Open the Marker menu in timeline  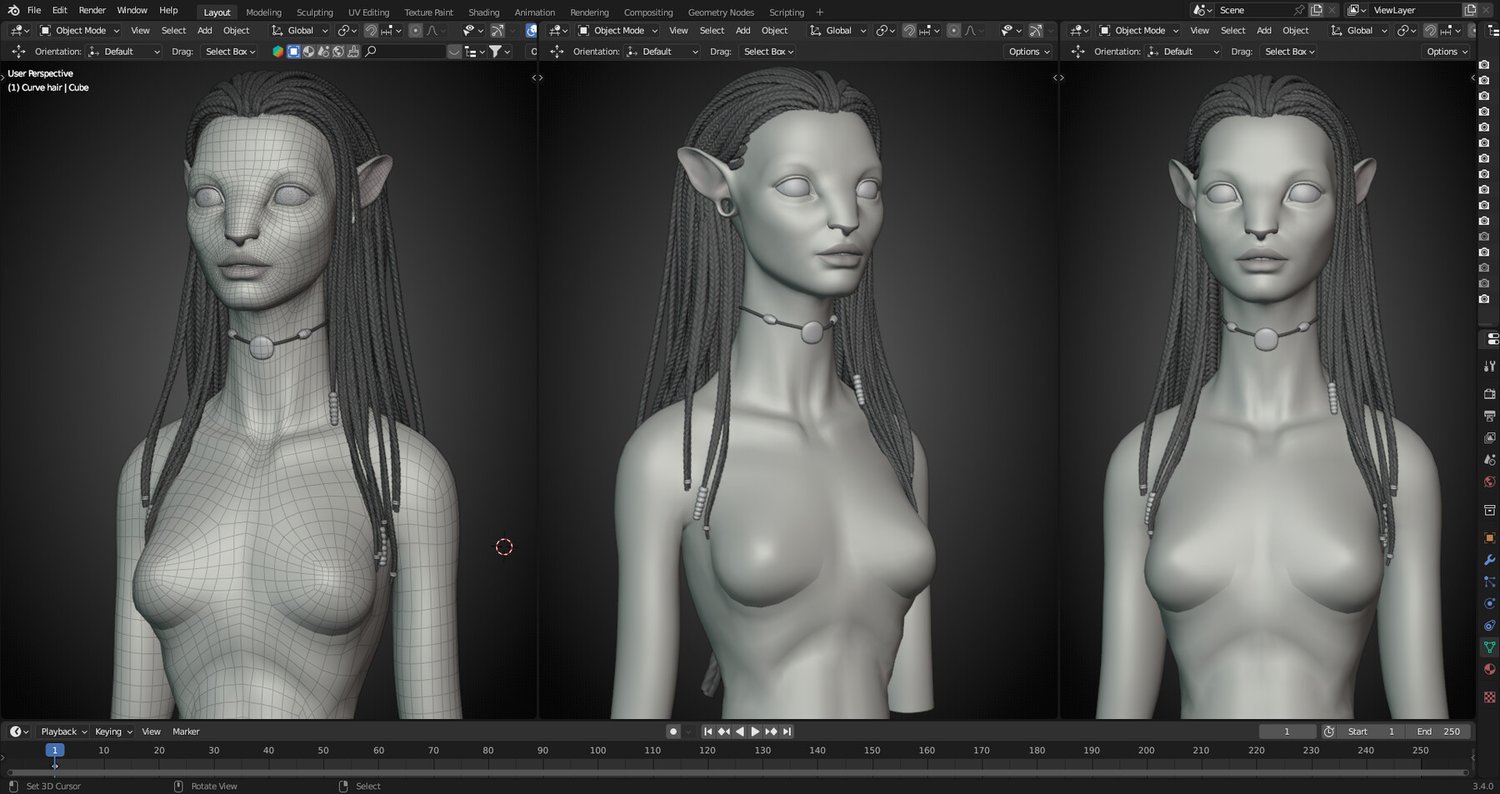(186, 731)
